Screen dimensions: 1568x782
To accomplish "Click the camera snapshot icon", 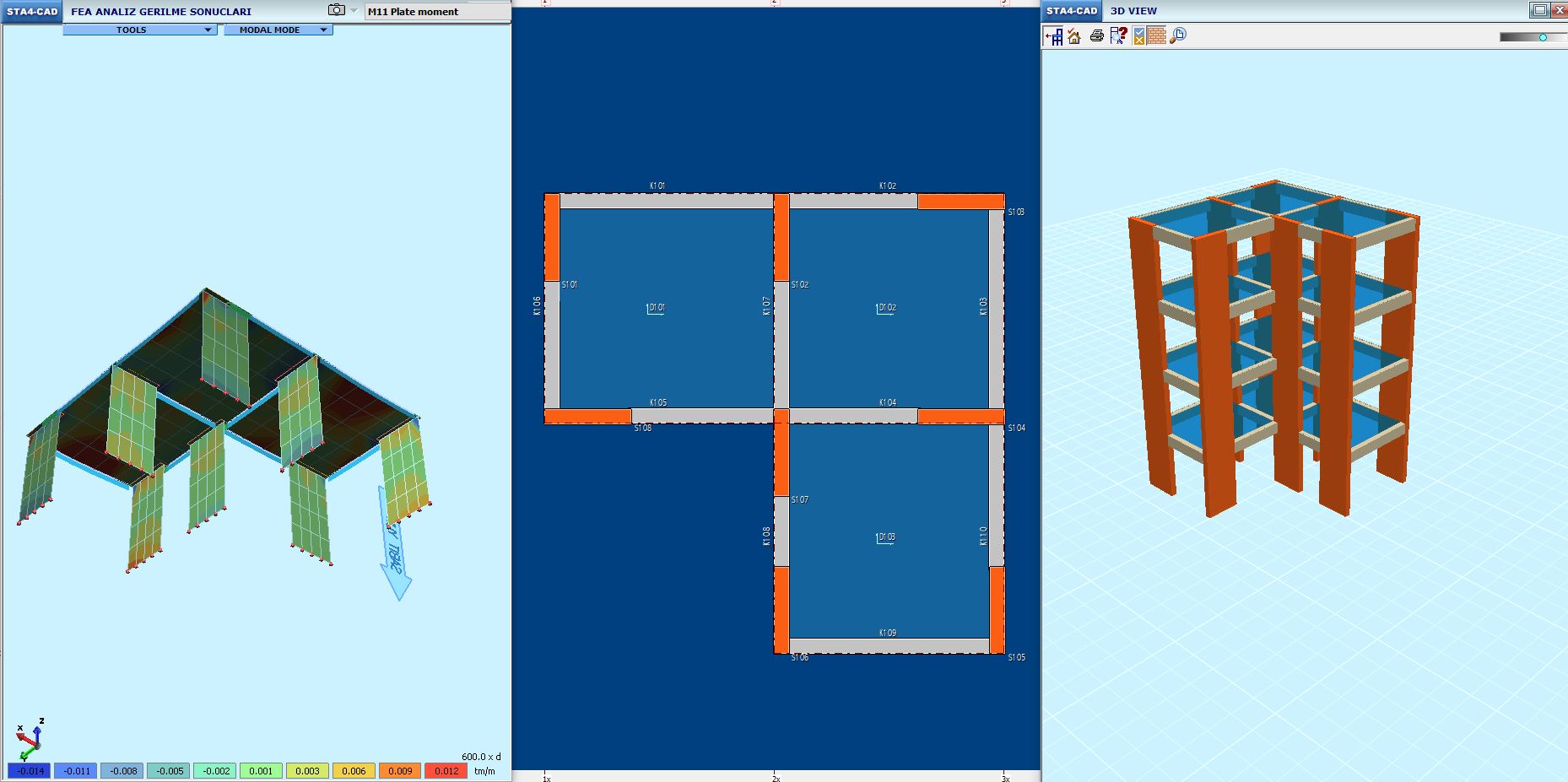I will click(x=336, y=10).
